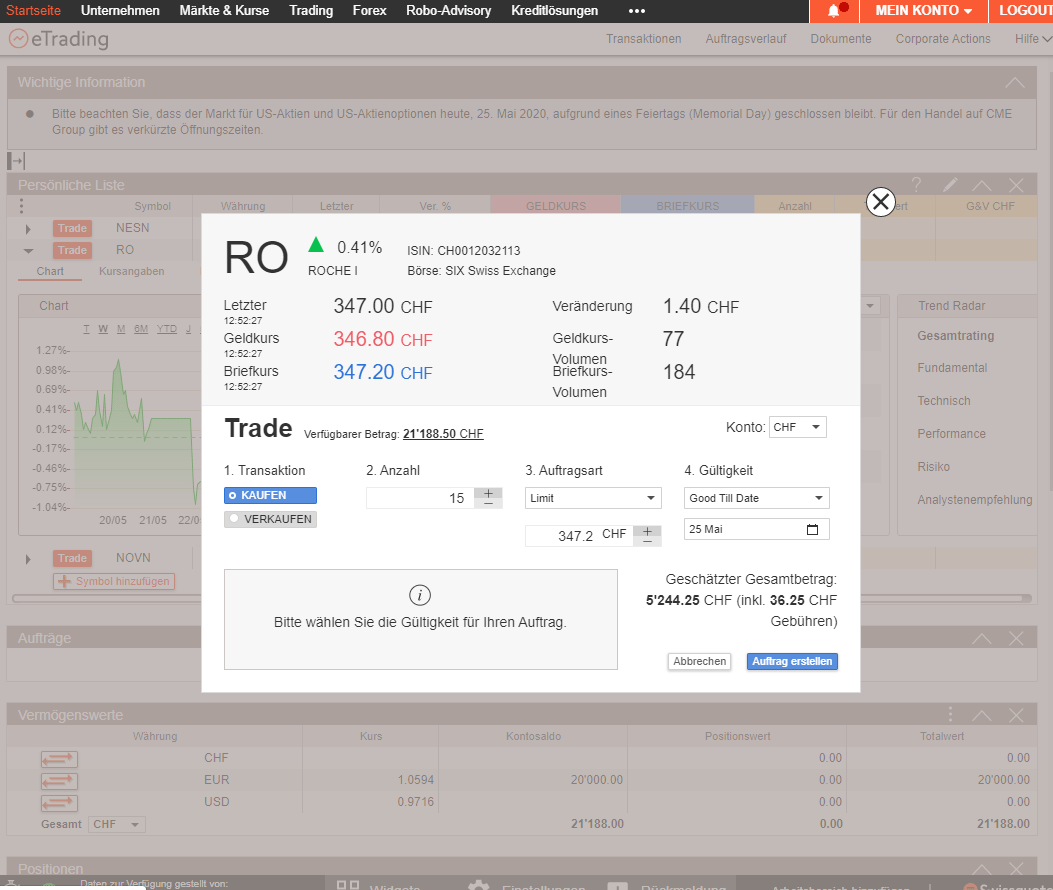This screenshot has height=890, width=1053.
Task: Open help icon of Persönliche Liste
Action: [916, 185]
